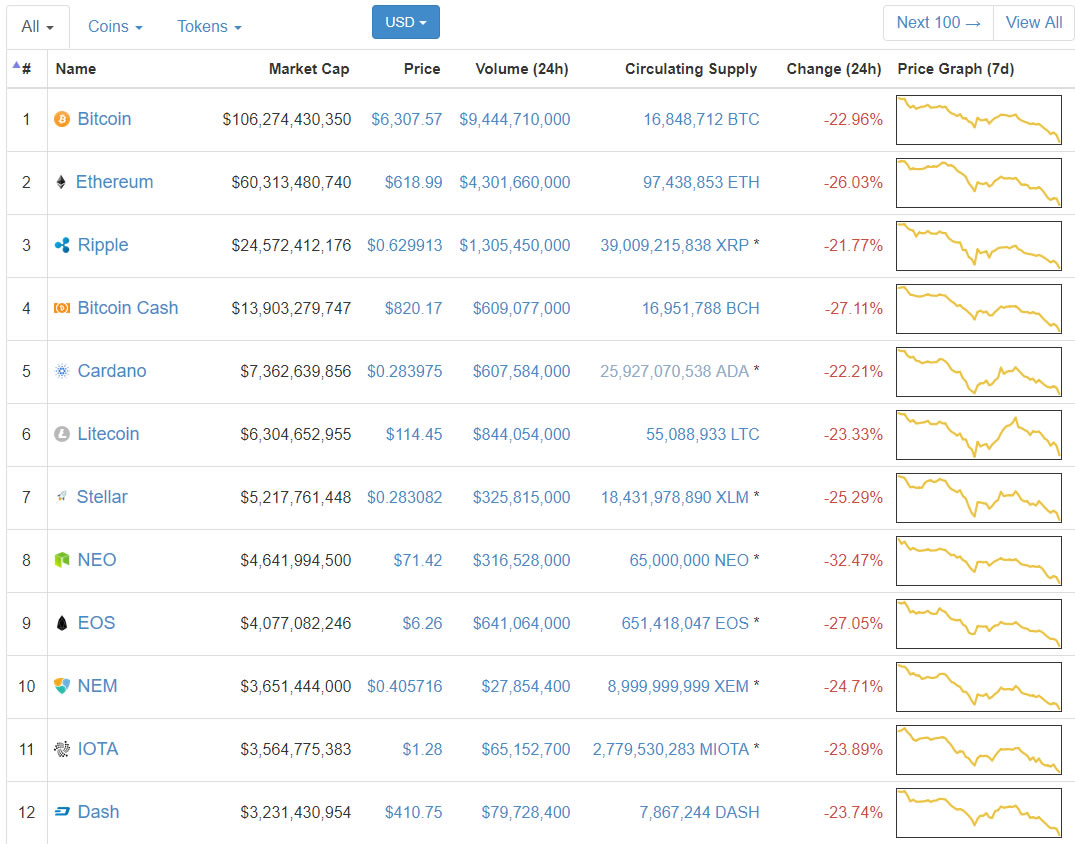The image size is (1075, 844).
Task: Click the Next 100 button
Action: coord(937,21)
